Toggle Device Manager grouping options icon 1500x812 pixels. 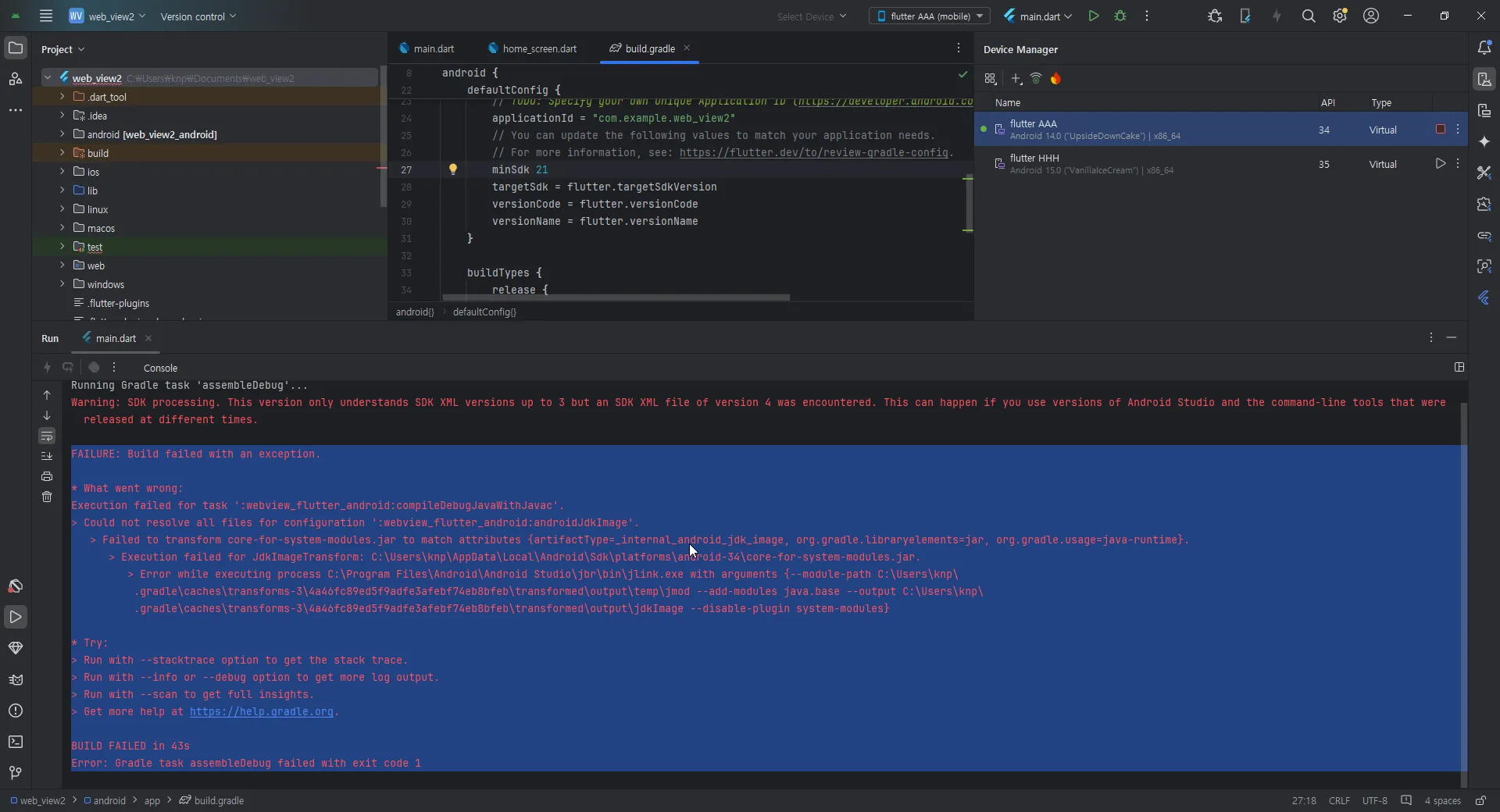pyautogui.click(x=991, y=78)
